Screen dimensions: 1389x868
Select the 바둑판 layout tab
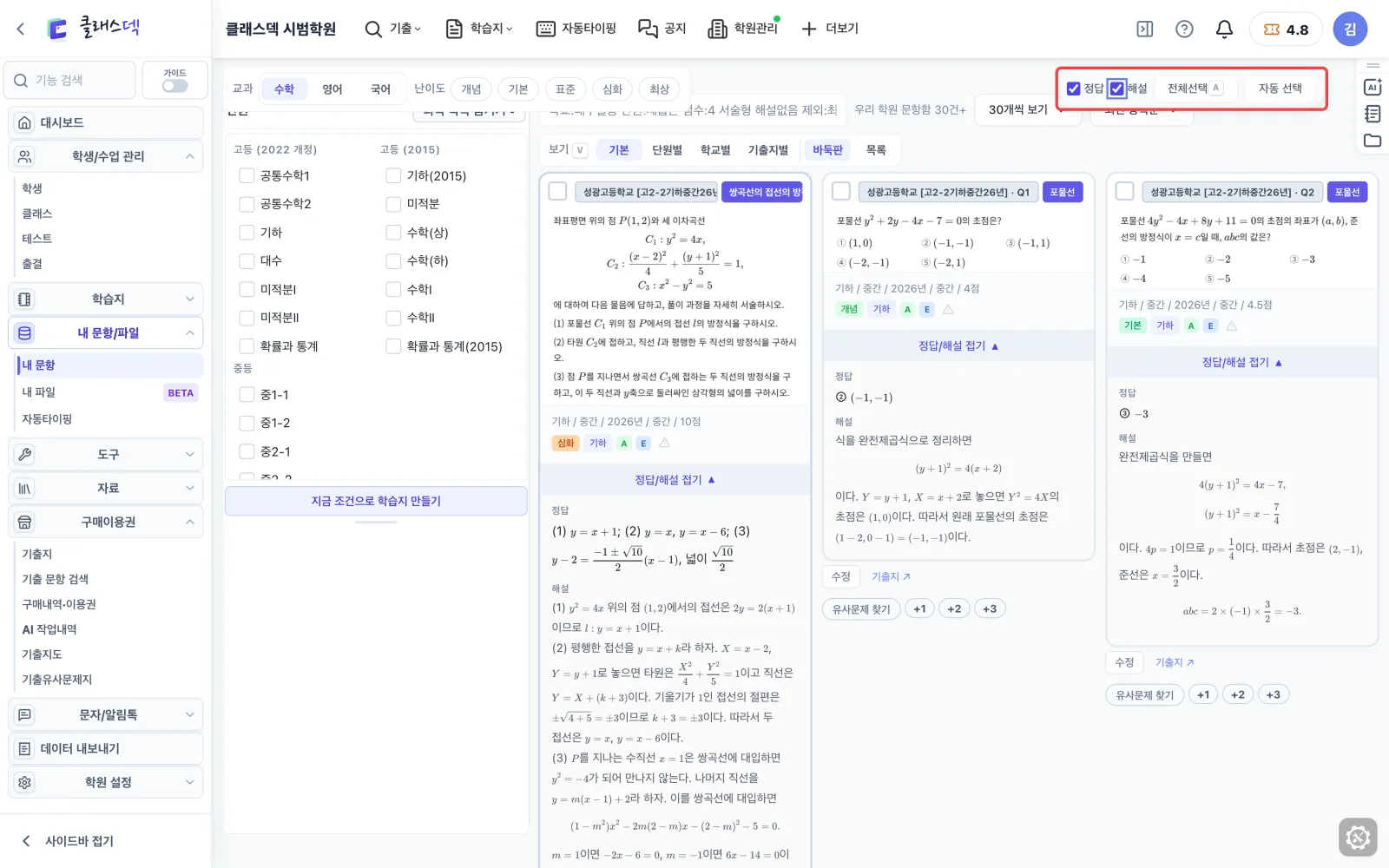pos(827,150)
